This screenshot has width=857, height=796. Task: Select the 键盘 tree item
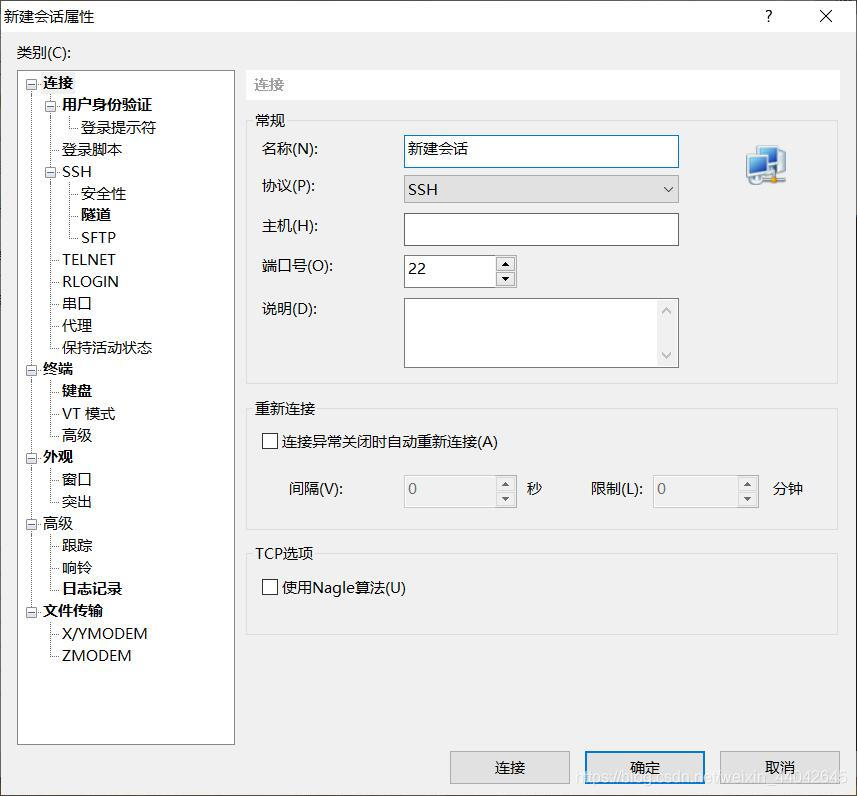click(77, 391)
